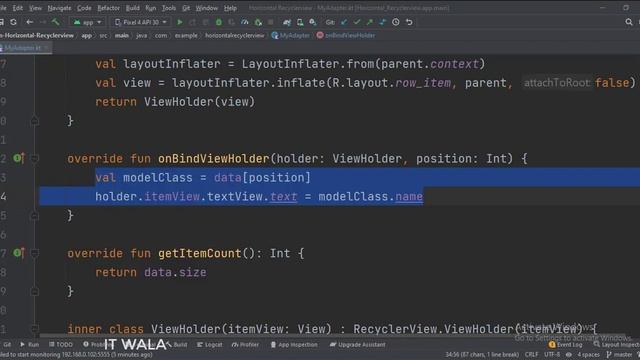Screen dimensions: 640x360
Task: Click fold end marker below modelClass.name line
Action: 35,215
